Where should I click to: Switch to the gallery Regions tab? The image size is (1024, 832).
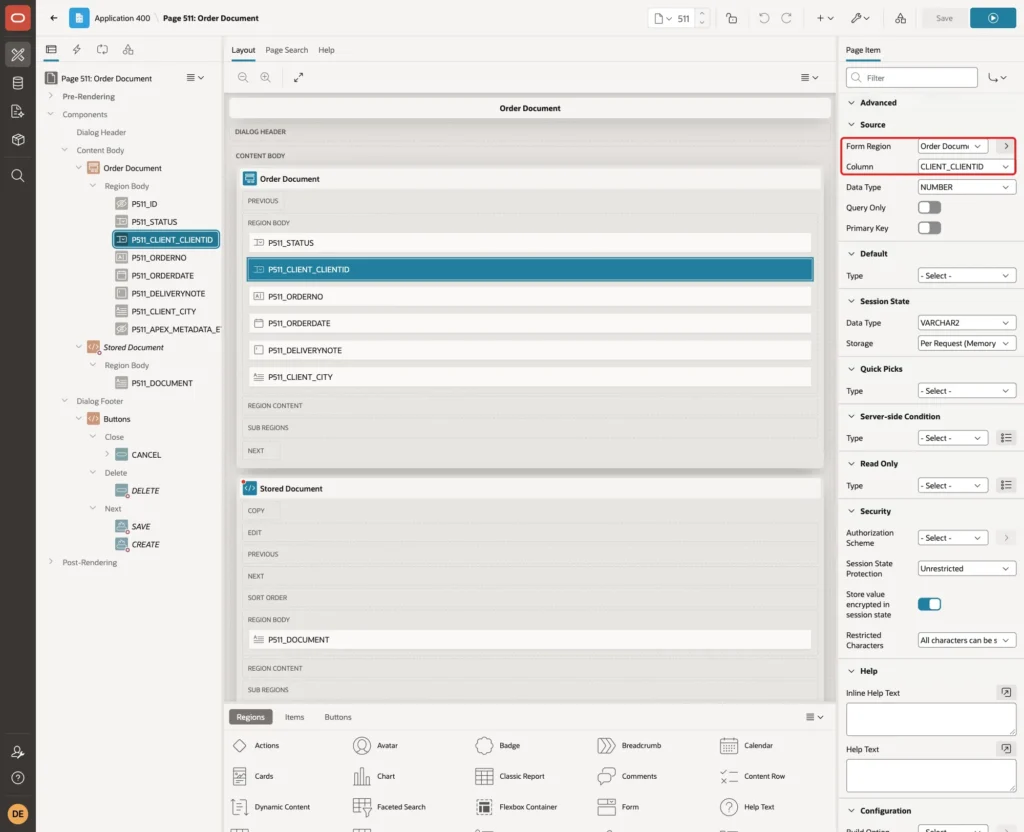click(250, 717)
